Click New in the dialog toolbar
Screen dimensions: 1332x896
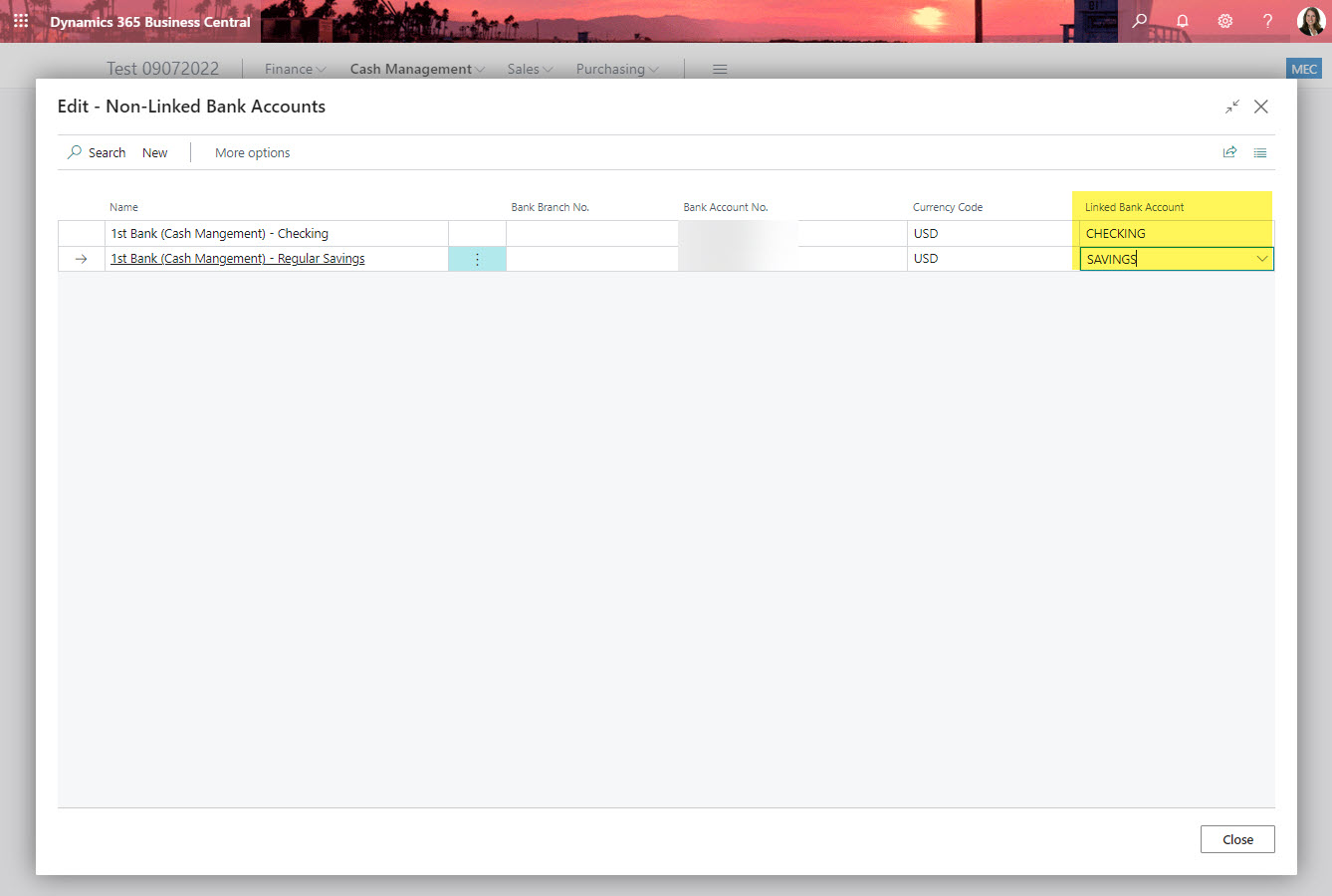(155, 152)
